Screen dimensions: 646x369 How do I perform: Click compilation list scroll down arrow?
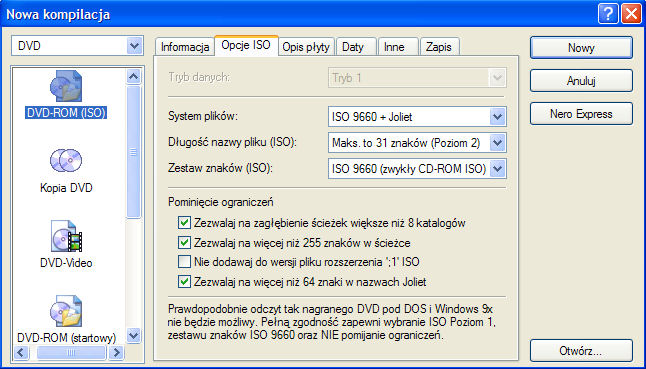point(134,335)
